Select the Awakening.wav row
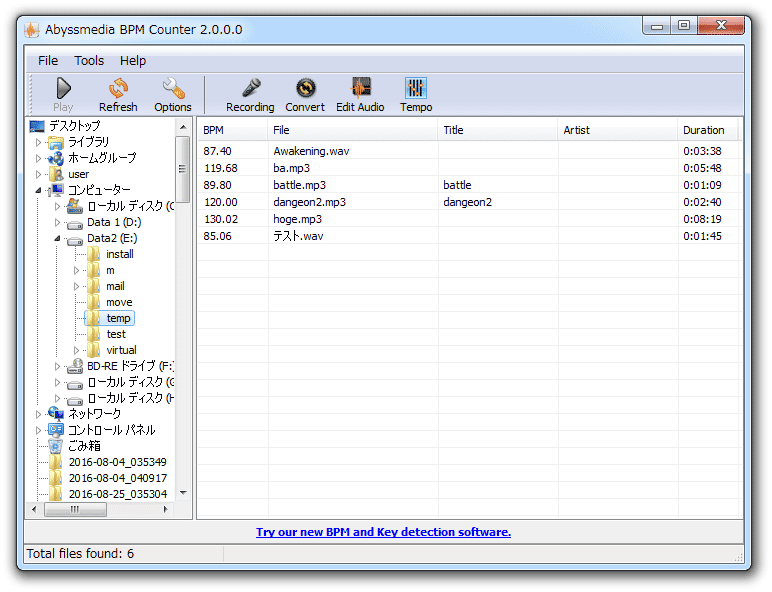The image size is (772, 592). pos(470,151)
